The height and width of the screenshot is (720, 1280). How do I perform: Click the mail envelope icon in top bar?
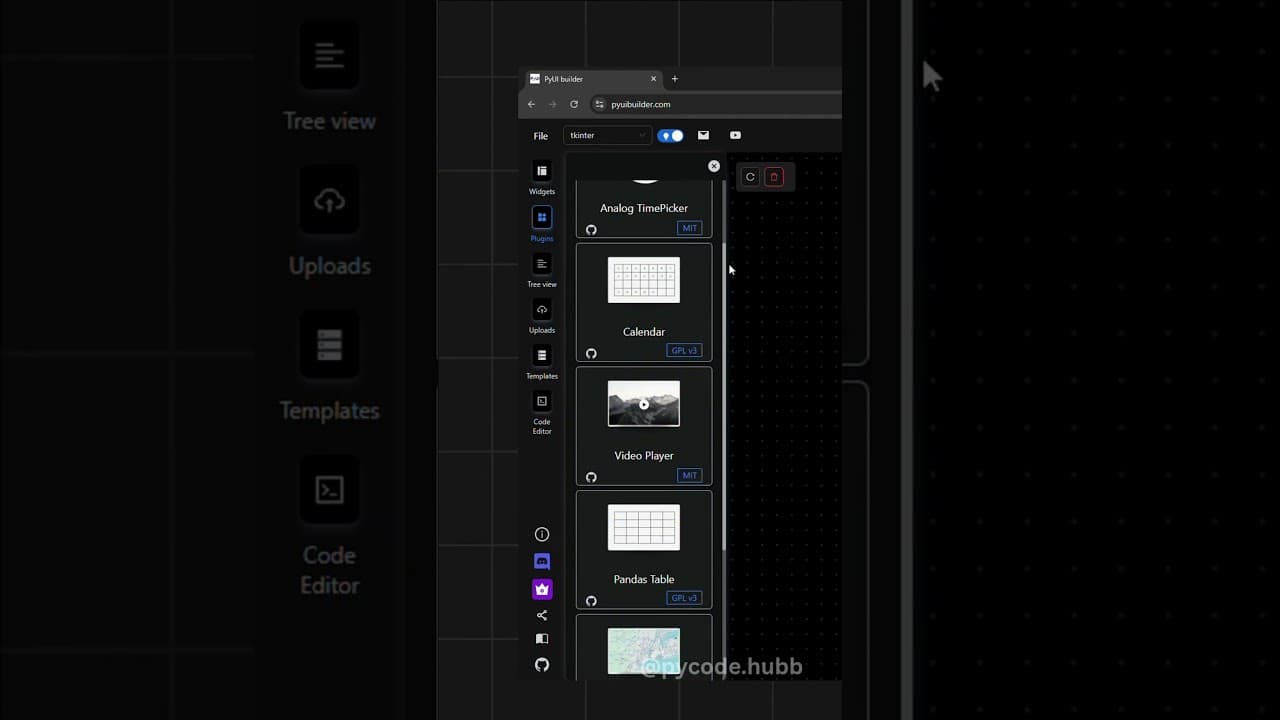pos(703,135)
